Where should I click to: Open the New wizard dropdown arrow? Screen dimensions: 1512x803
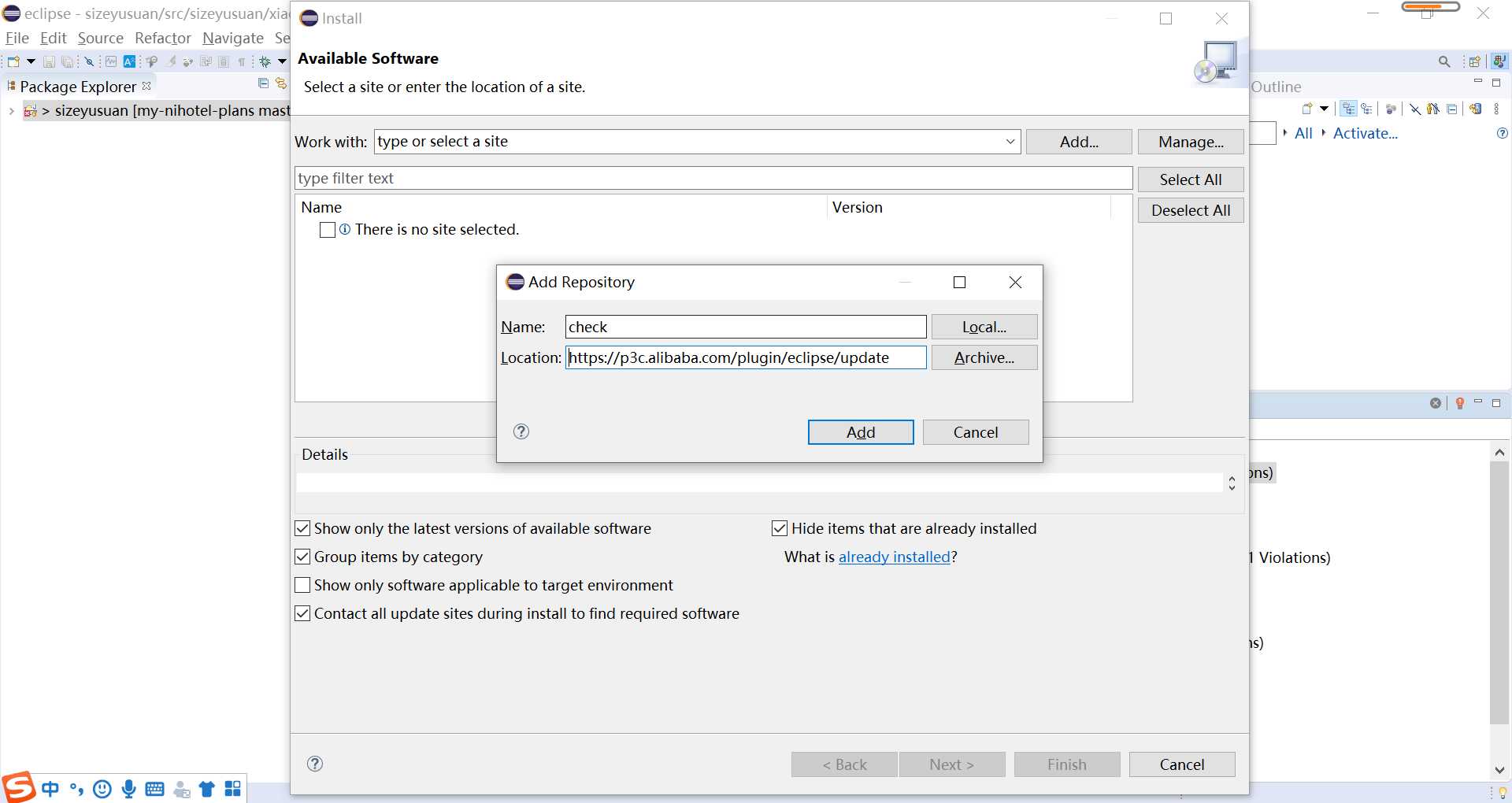click(x=31, y=61)
